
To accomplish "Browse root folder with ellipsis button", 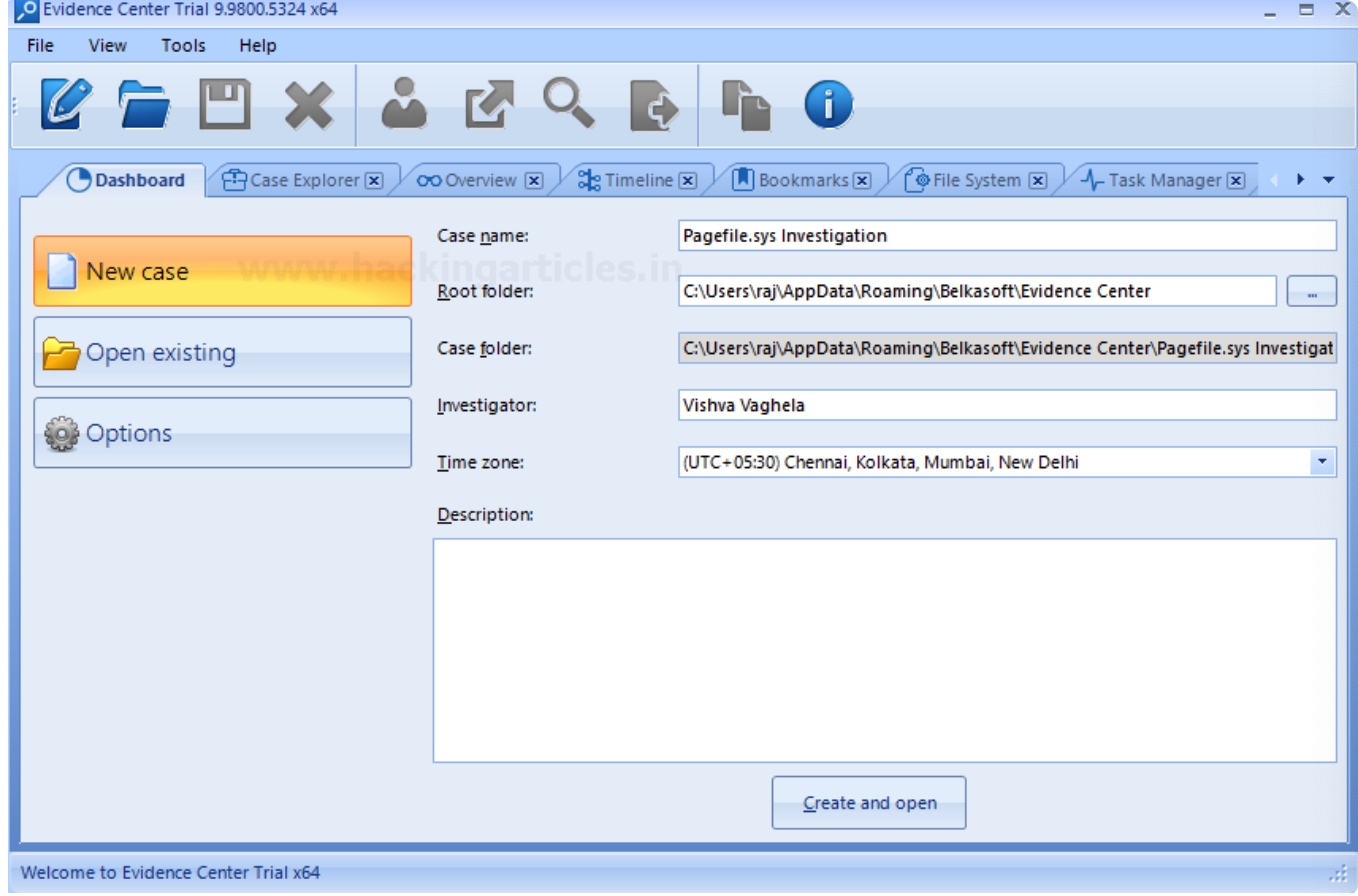I will (x=1311, y=292).
